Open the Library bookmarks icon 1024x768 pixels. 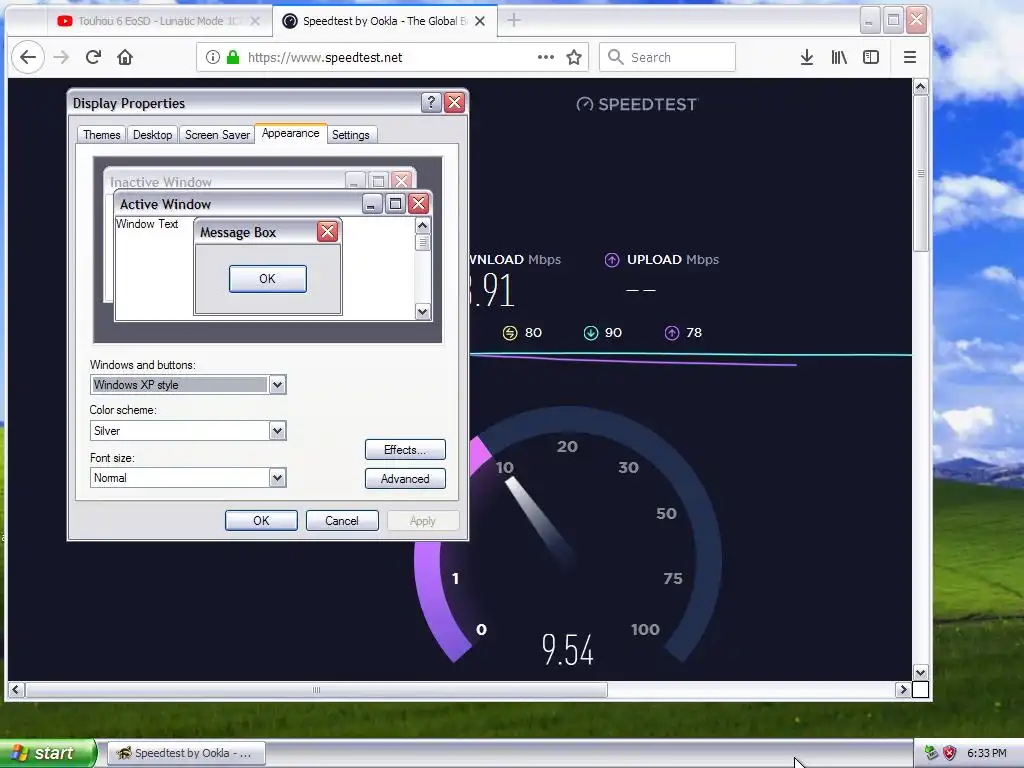click(839, 57)
